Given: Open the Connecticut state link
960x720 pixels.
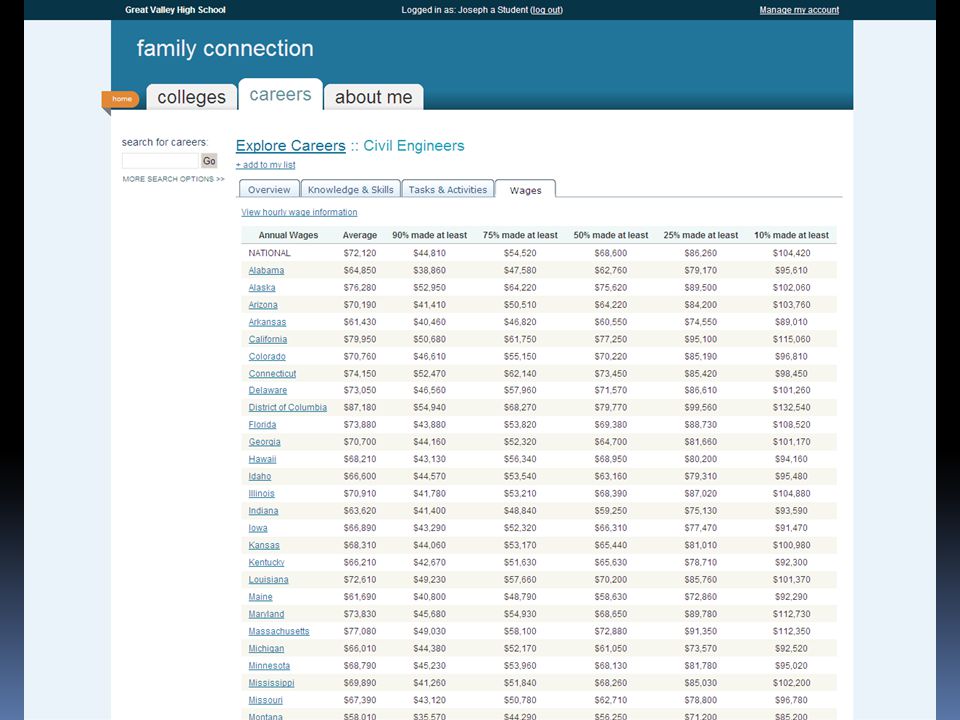Looking at the screenshot, I should [x=272, y=373].
